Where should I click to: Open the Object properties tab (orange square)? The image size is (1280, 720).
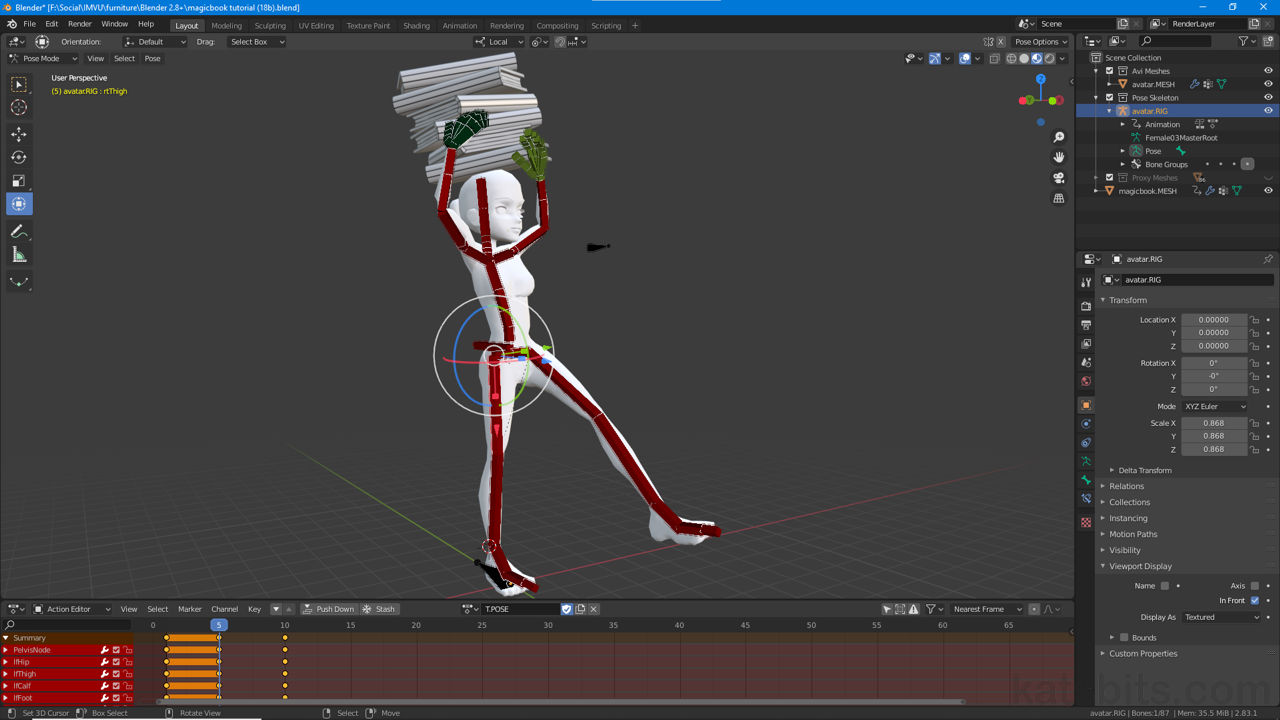pos(1086,405)
